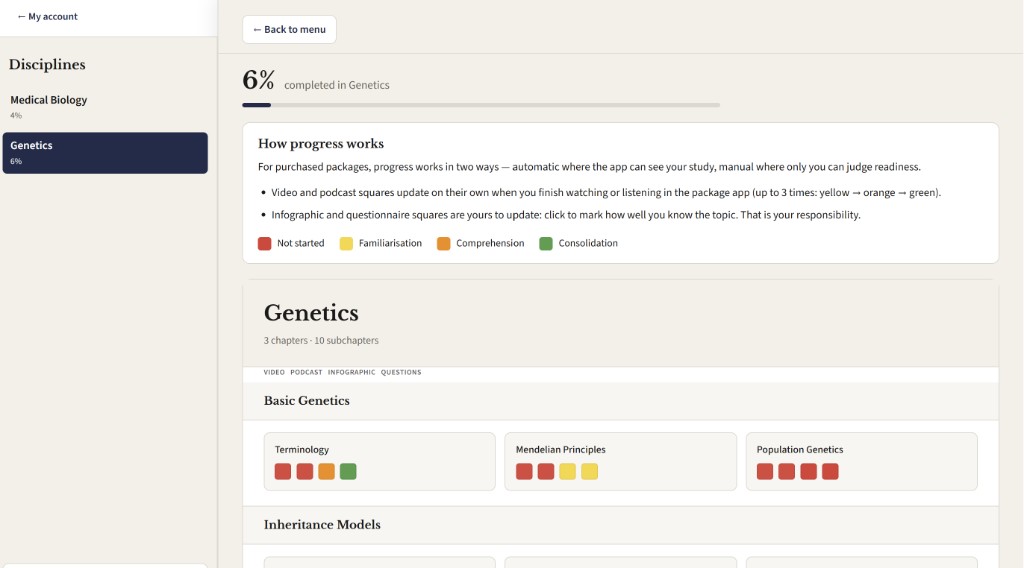This screenshot has height=568, width=1024.
Task: Click the VIDEO column label
Action: click(274, 372)
